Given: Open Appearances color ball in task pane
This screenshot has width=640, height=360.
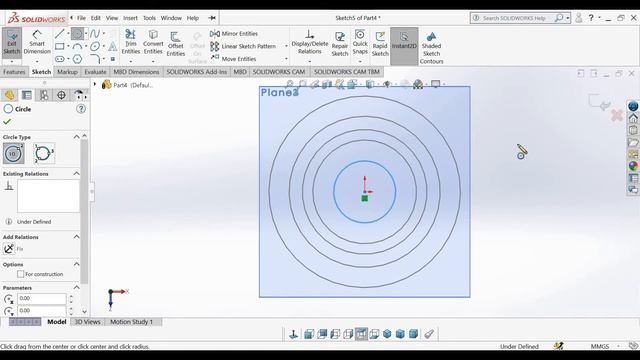Looking at the screenshot, I should pyautogui.click(x=633, y=166).
